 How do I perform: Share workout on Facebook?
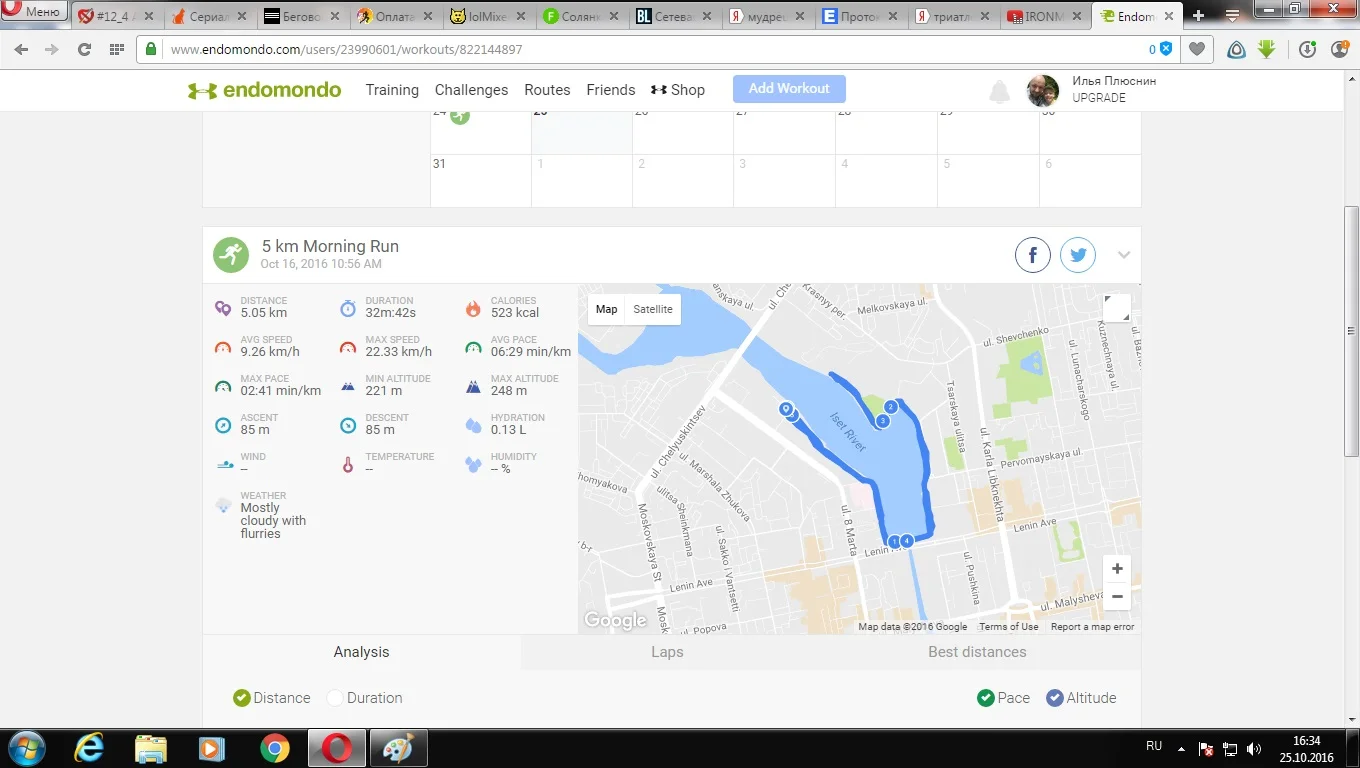[1033, 255]
